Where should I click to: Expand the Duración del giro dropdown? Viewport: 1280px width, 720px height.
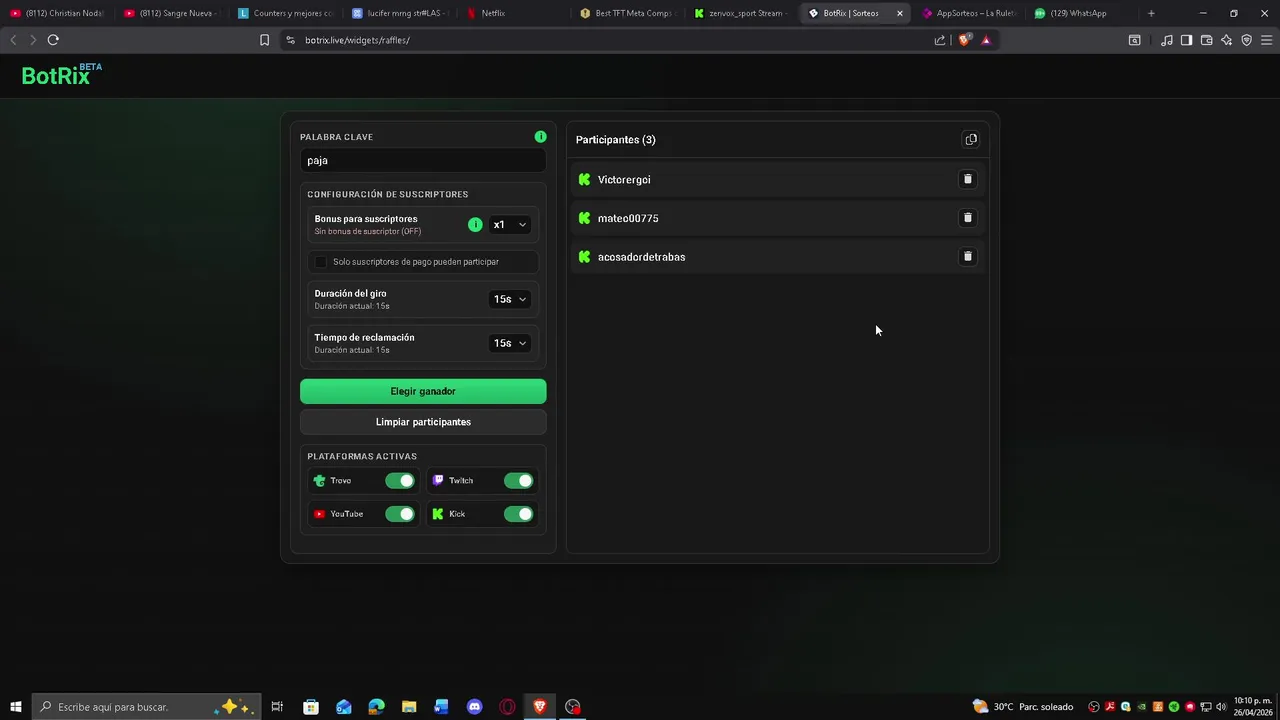tap(510, 299)
